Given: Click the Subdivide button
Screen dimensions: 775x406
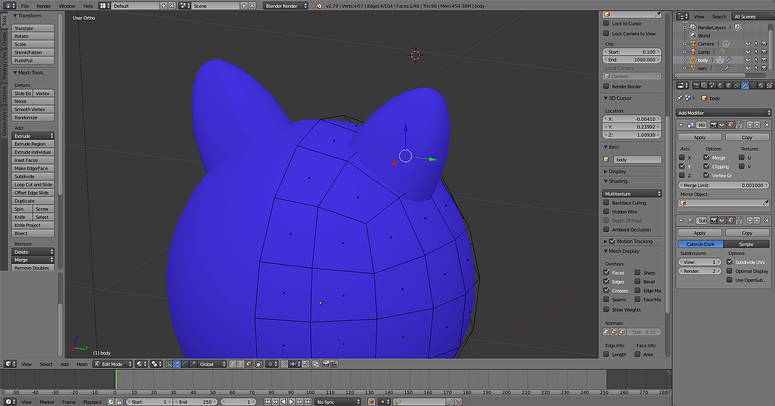Looking at the screenshot, I should [x=33, y=176].
